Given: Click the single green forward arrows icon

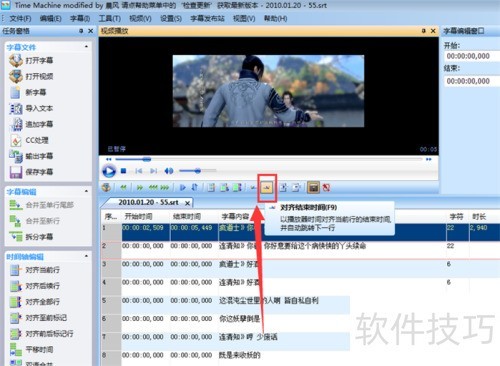Looking at the screenshot, I should coord(140,188).
